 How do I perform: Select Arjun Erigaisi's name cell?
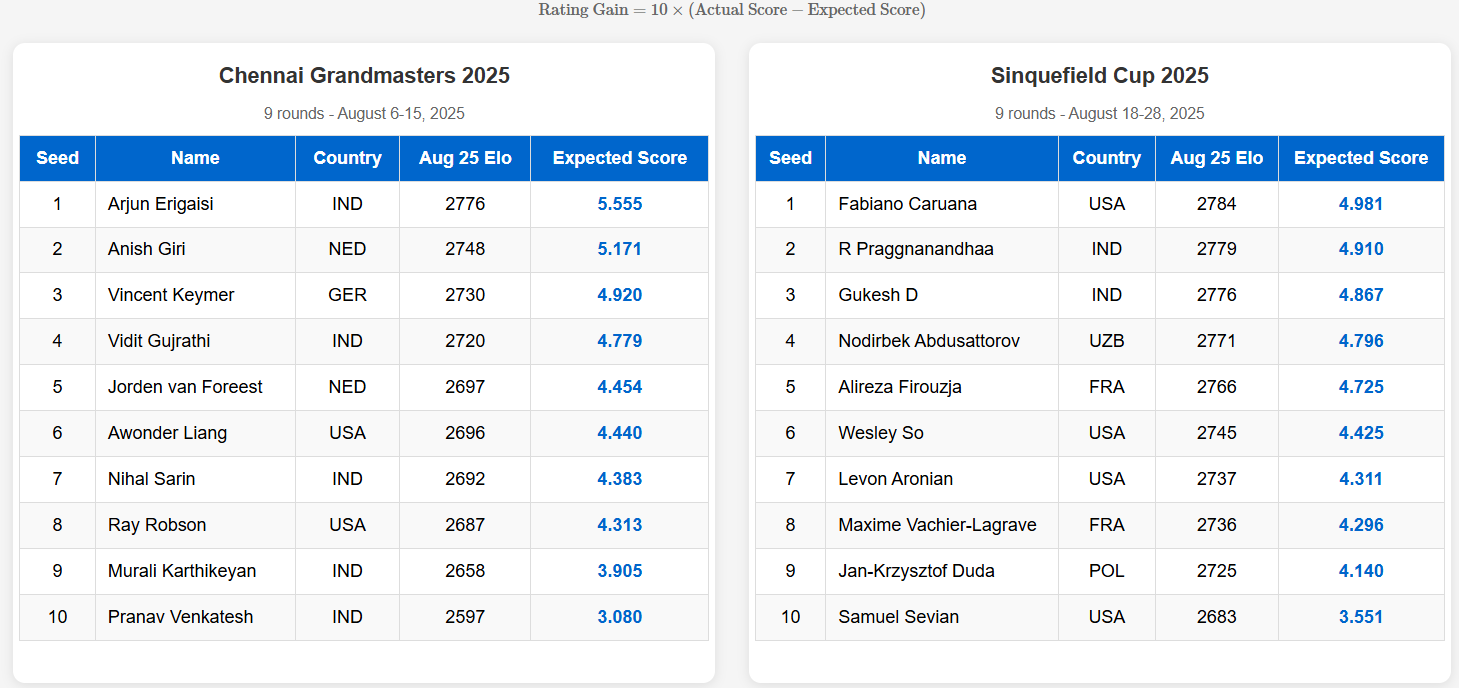tap(161, 204)
